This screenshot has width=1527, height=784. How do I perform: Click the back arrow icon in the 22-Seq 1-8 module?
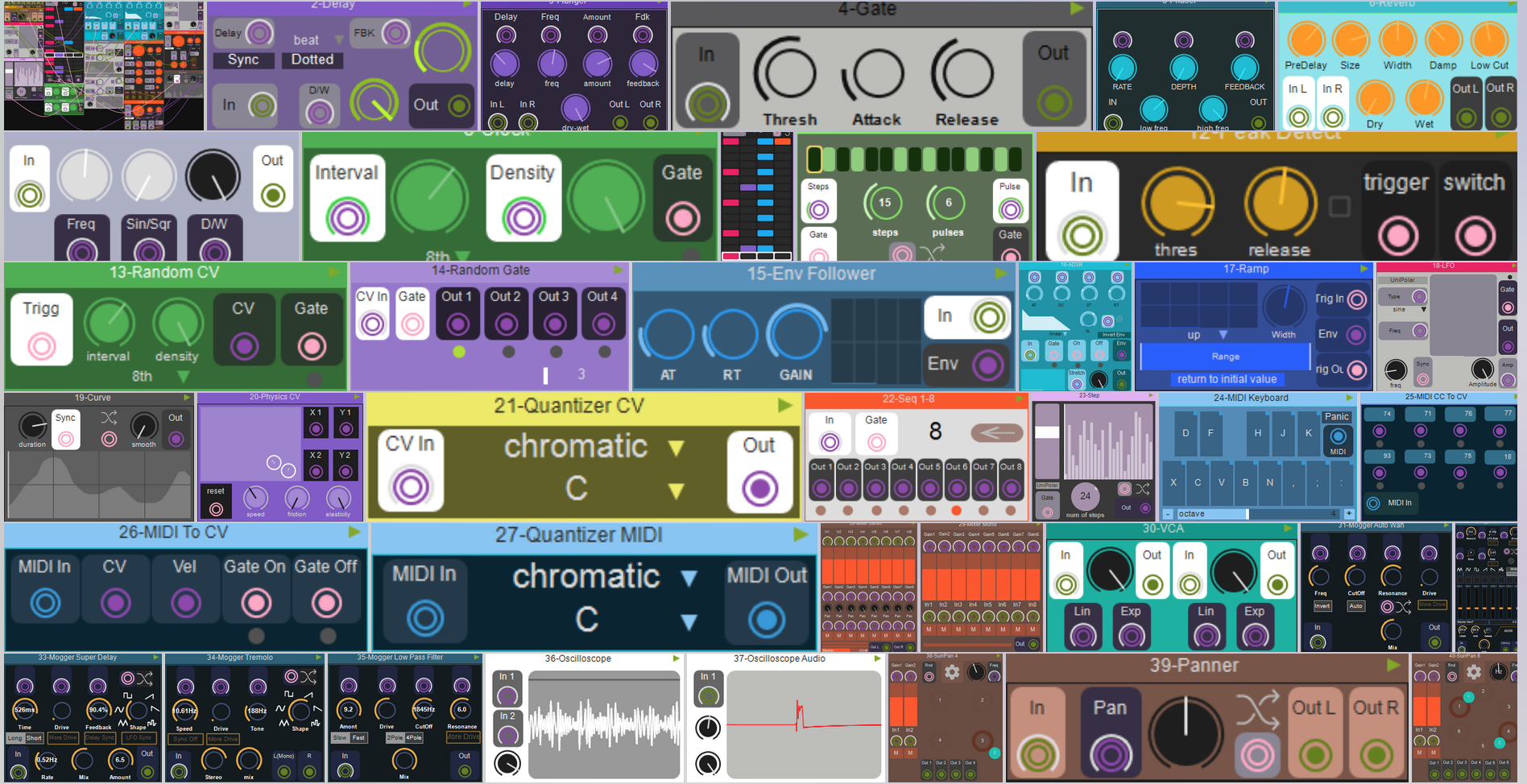[x=997, y=432]
